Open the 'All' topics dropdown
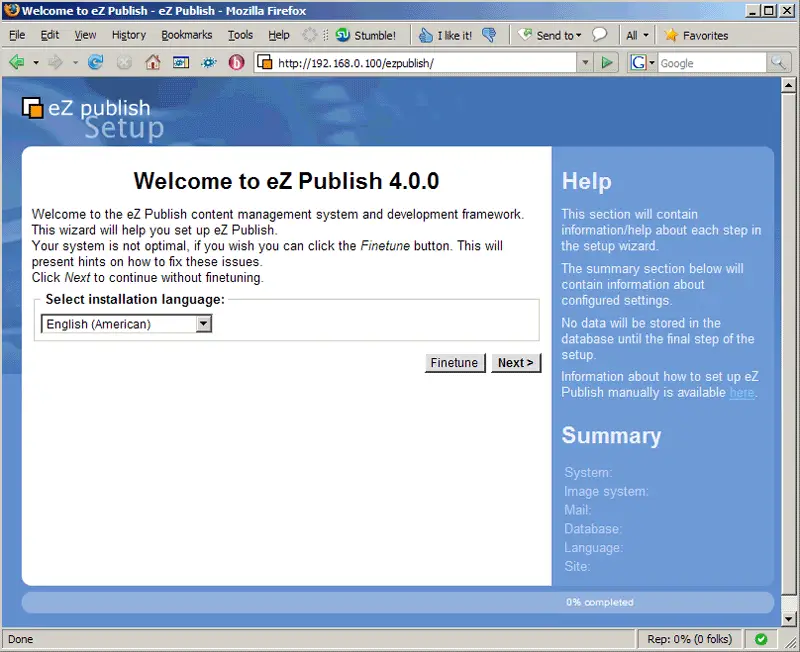Viewport: 800px width, 652px height. coord(637,35)
